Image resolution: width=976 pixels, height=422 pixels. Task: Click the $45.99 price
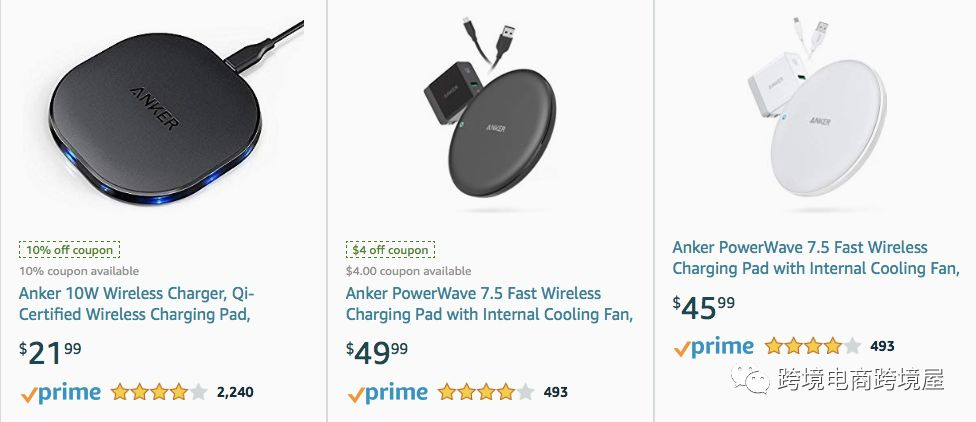pos(703,306)
